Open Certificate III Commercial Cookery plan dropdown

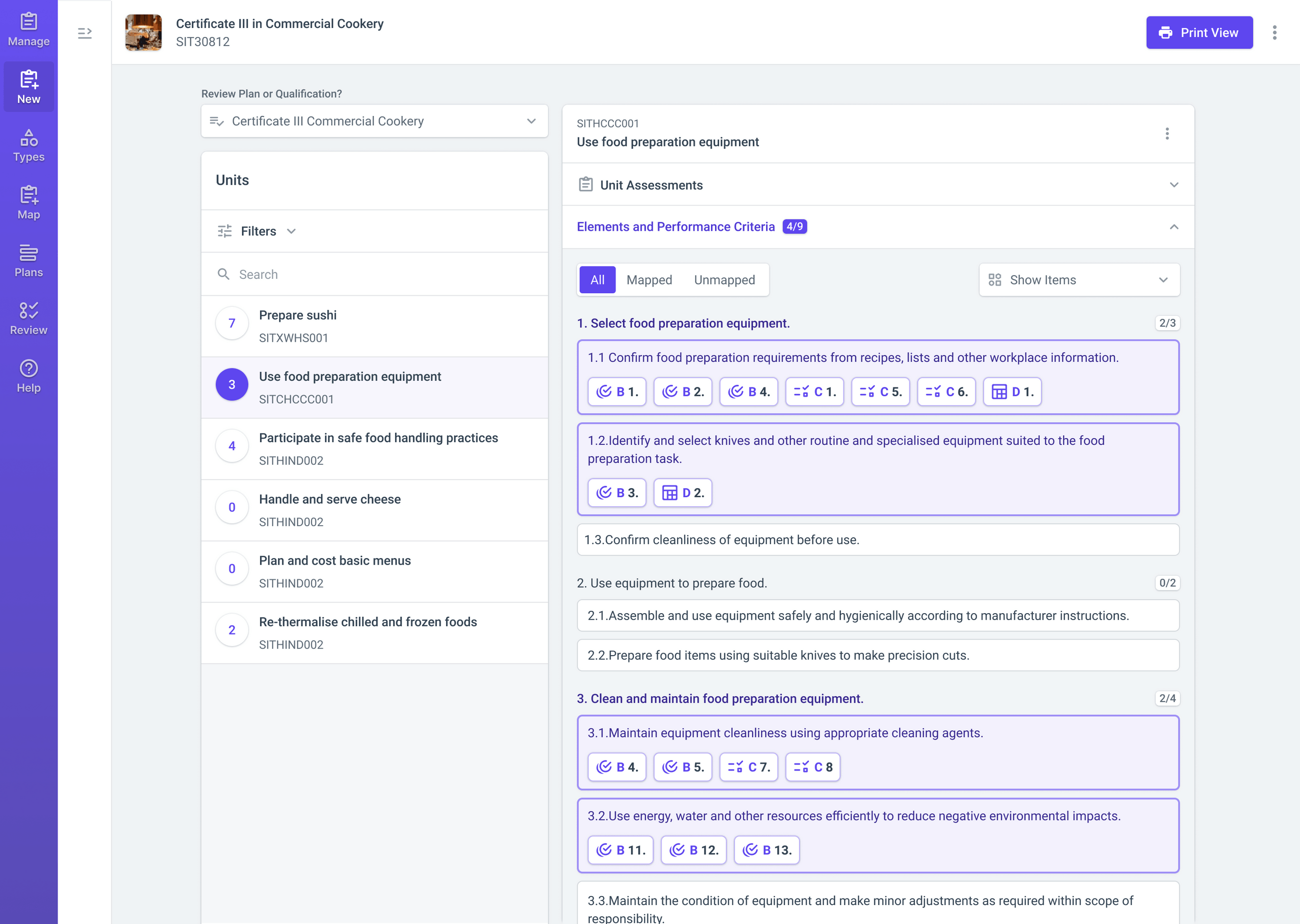click(374, 121)
